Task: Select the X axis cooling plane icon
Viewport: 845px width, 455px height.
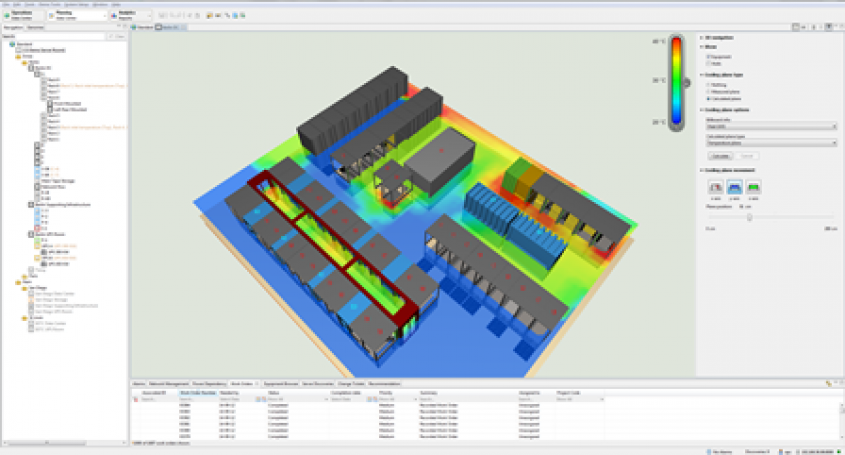Action: tap(716, 187)
